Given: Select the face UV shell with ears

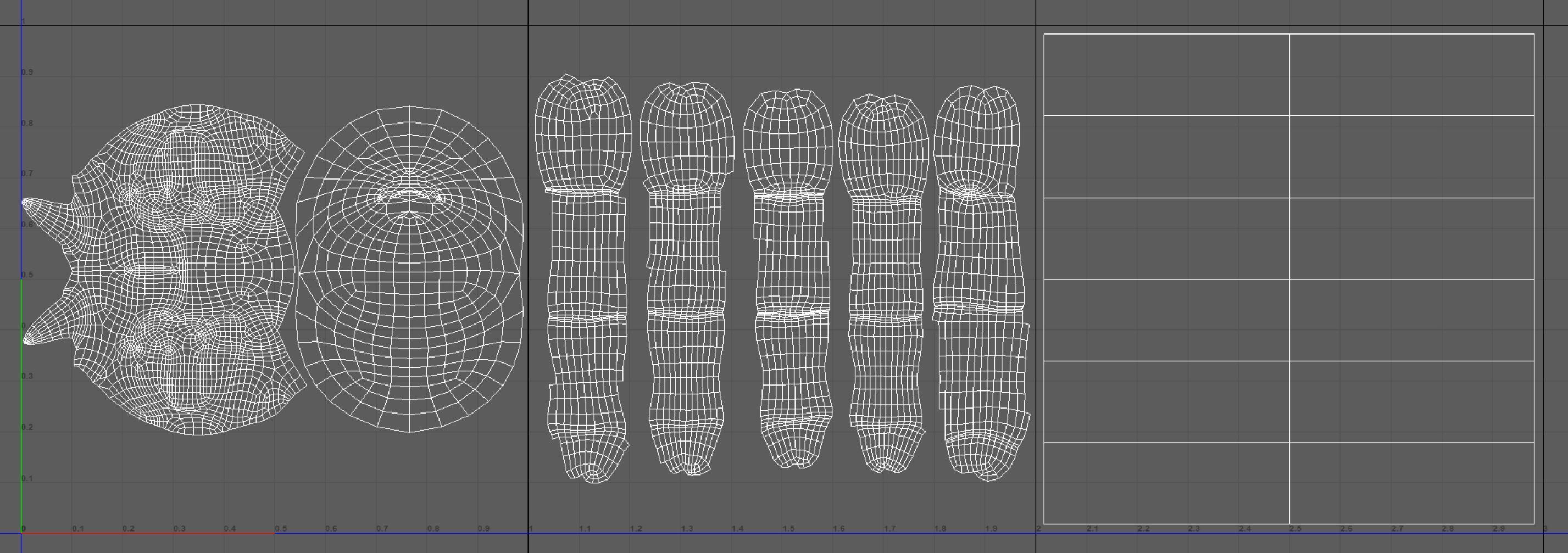Looking at the screenshot, I should coord(164,270).
